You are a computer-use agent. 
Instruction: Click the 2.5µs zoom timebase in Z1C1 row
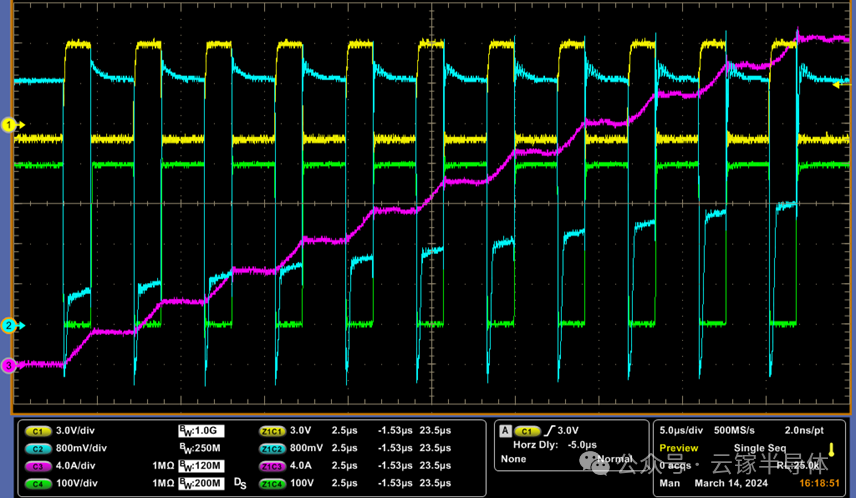pos(344,430)
